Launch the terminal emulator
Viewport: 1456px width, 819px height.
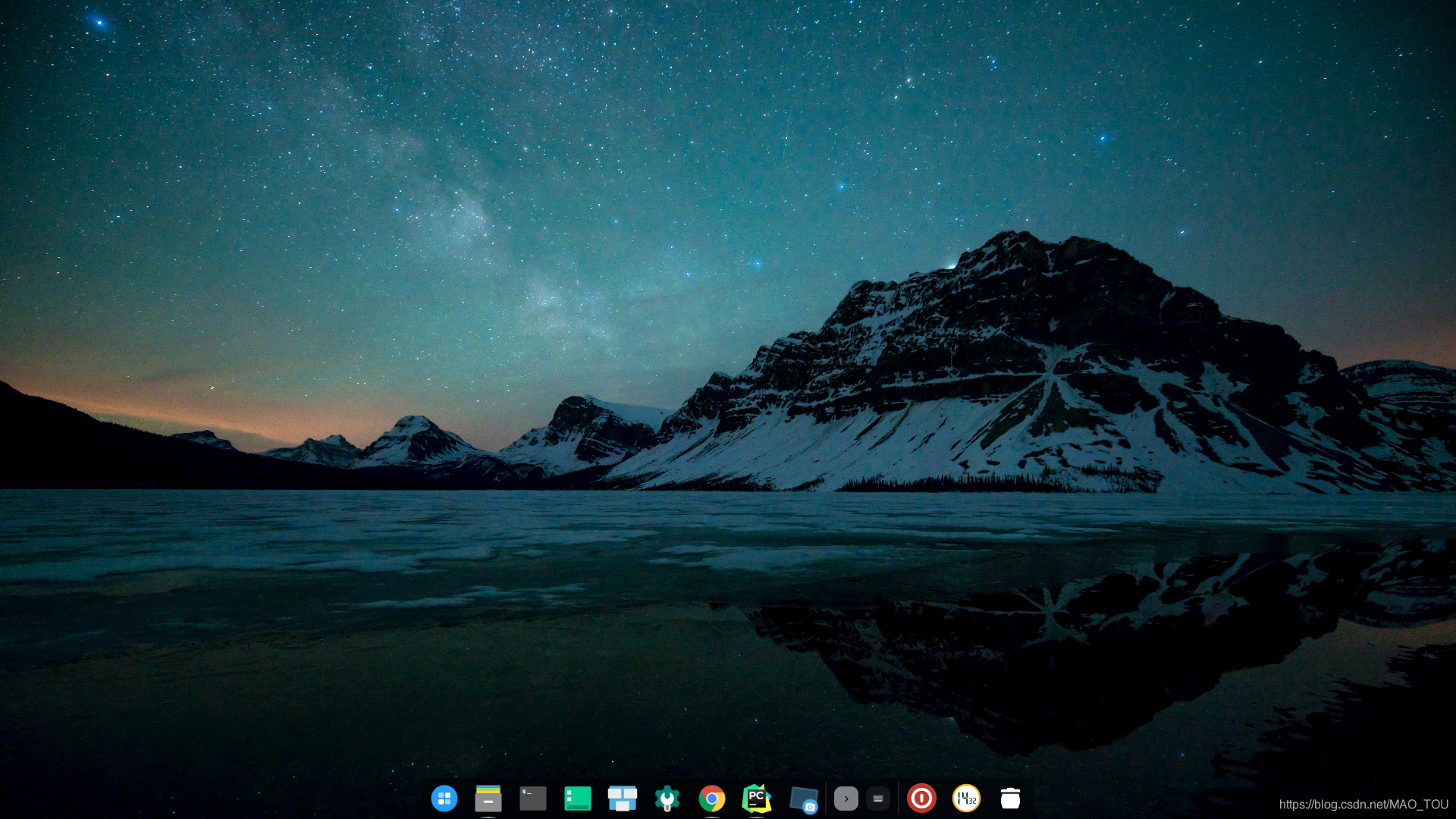532,799
